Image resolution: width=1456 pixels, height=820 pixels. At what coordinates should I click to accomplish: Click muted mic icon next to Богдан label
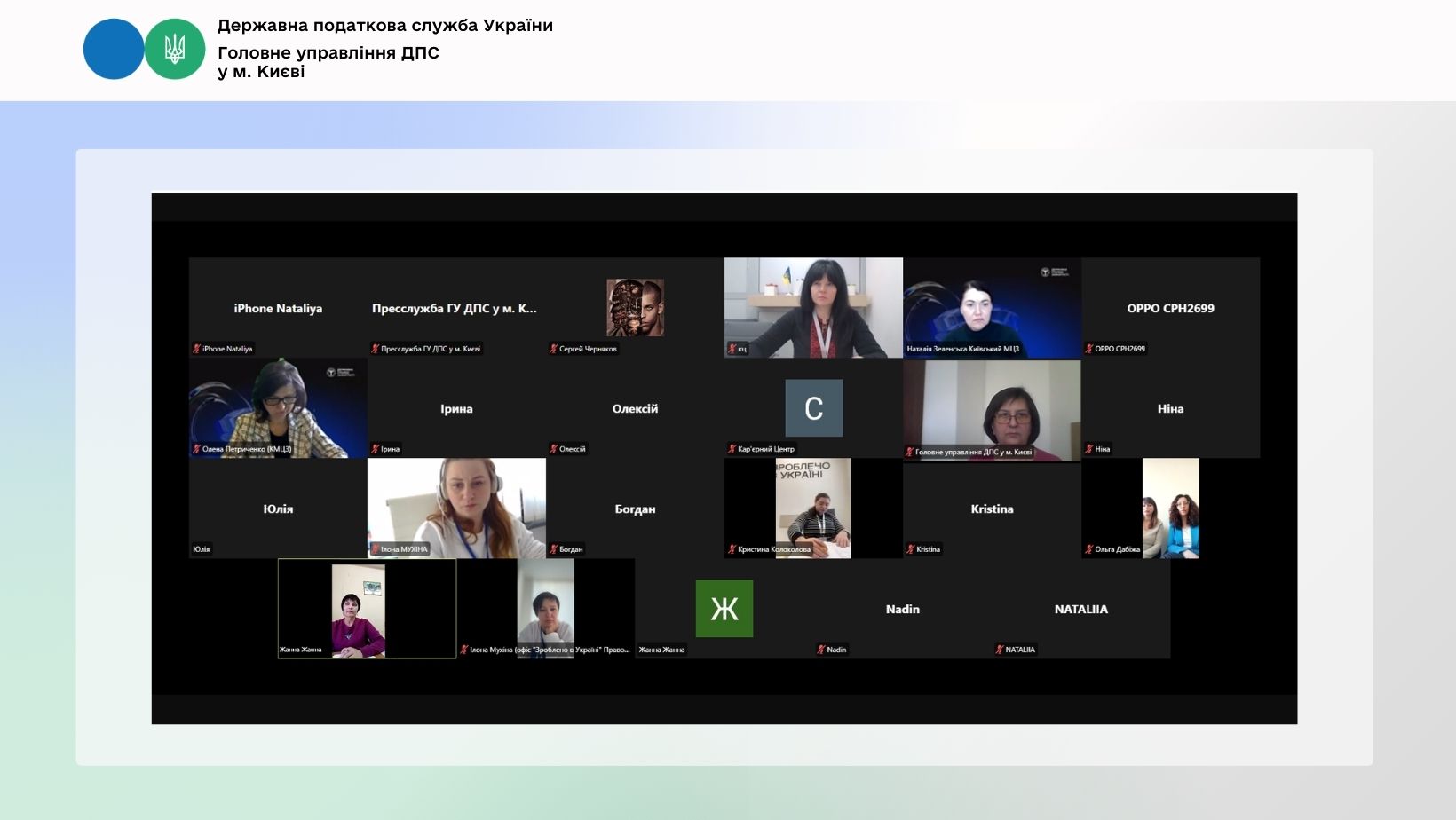tap(553, 549)
